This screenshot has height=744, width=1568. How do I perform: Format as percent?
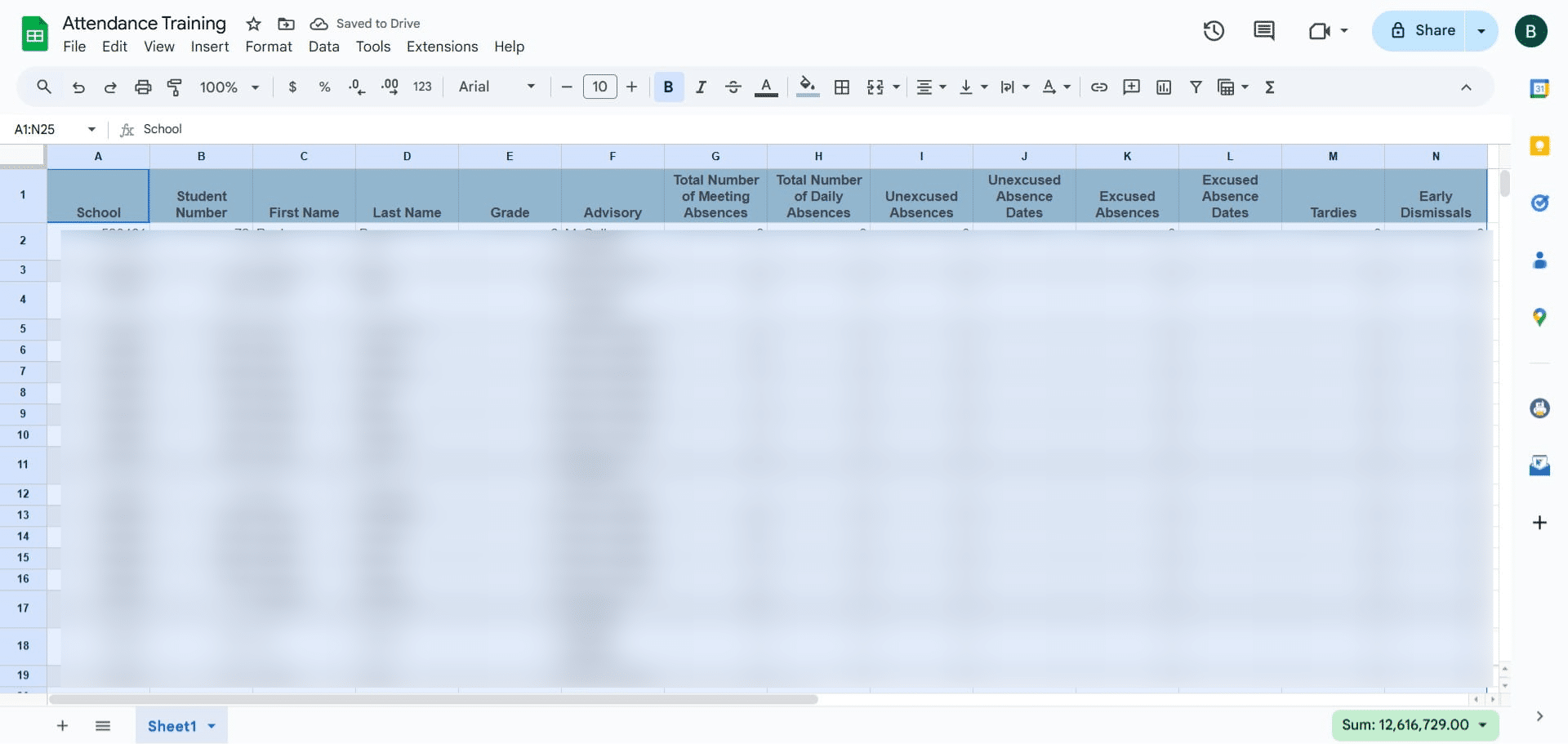click(x=324, y=87)
